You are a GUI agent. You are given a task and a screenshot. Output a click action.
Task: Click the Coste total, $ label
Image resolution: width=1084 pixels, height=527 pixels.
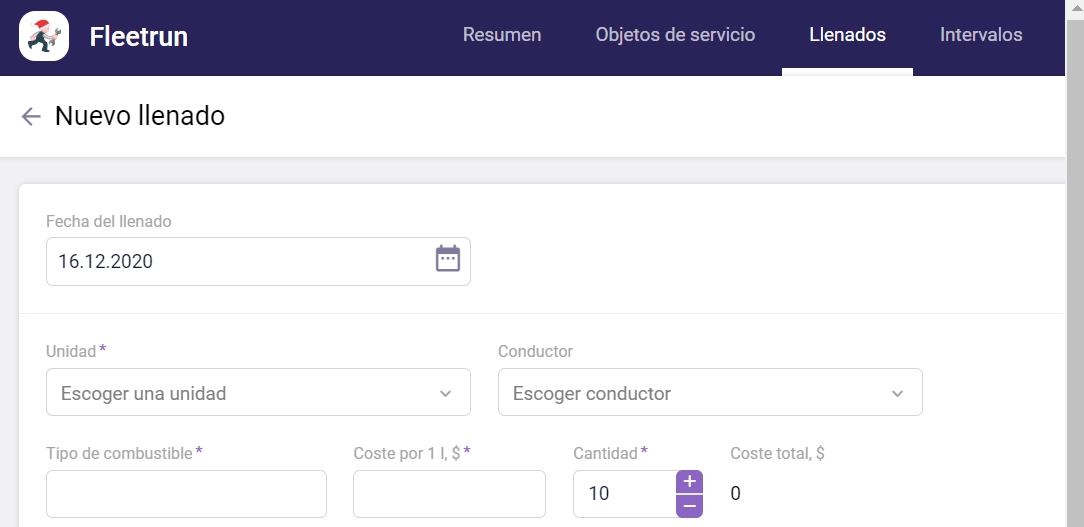pyautogui.click(x=777, y=454)
